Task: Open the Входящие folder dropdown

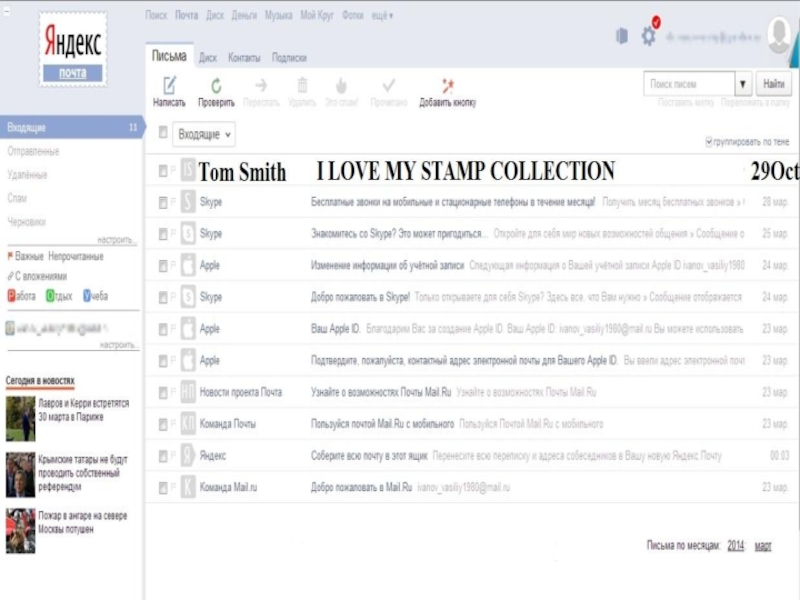Action: [204, 134]
